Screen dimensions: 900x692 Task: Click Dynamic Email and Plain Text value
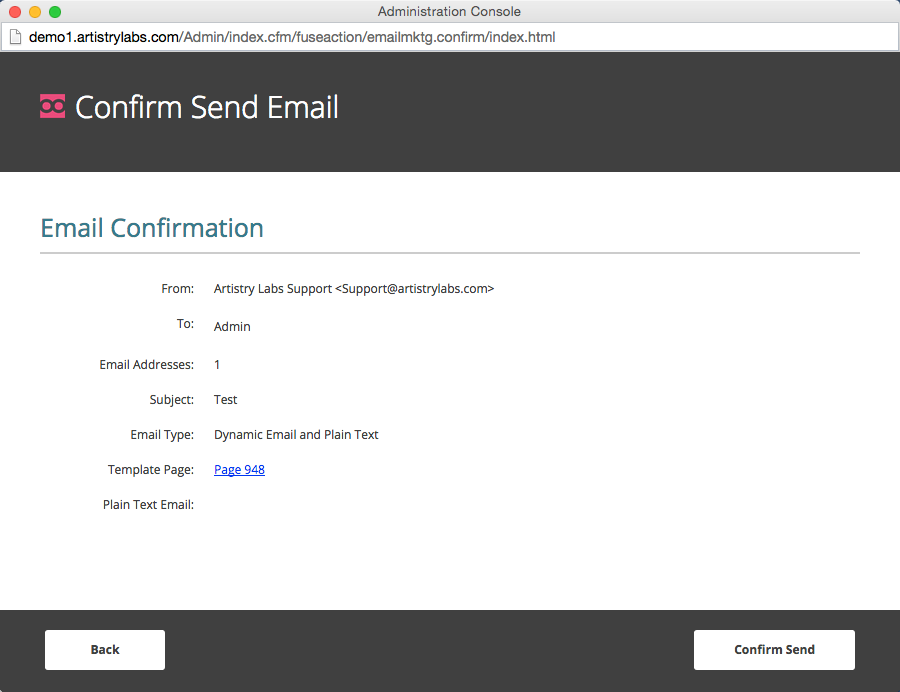[296, 435]
